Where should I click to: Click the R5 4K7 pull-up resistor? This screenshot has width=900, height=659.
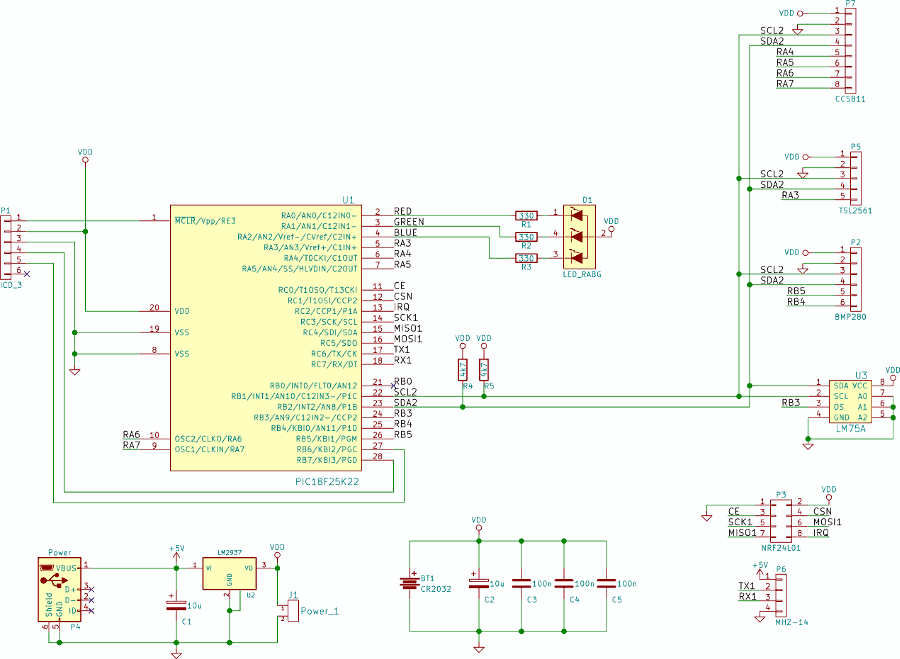(x=484, y=370)
